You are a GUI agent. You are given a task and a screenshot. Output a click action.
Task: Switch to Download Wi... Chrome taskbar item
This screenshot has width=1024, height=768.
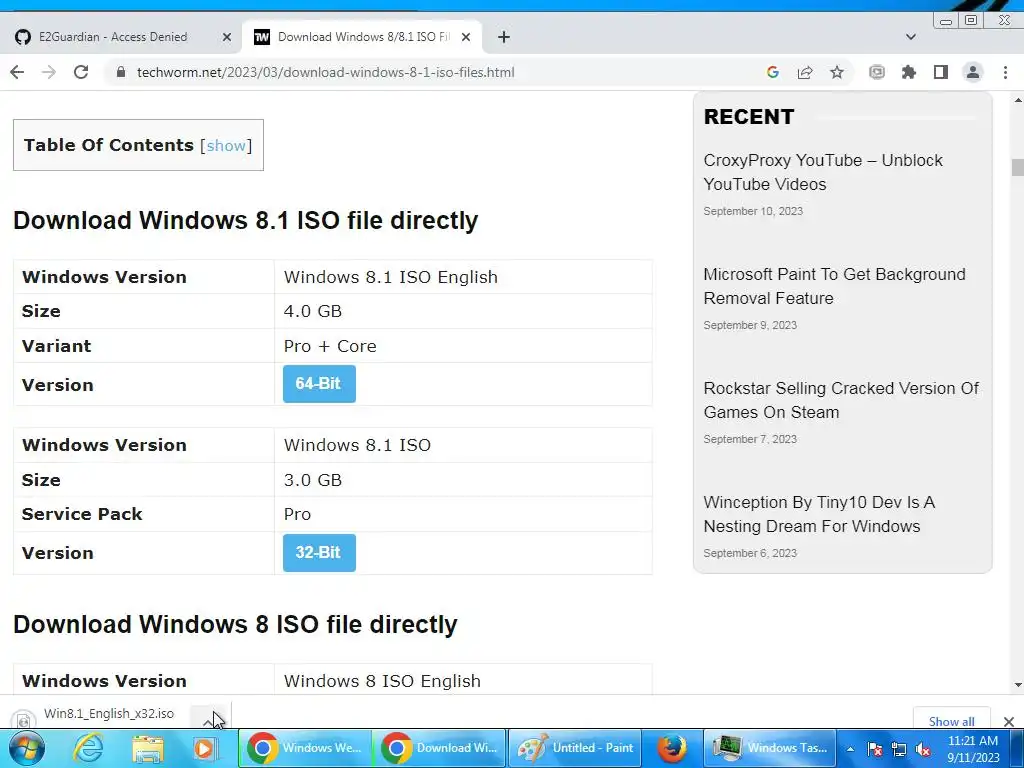(439, 748)
